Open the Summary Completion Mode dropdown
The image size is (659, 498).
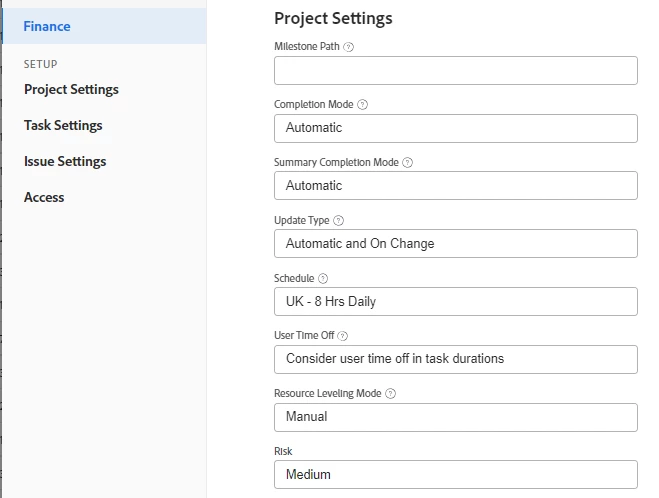point(455,186)
